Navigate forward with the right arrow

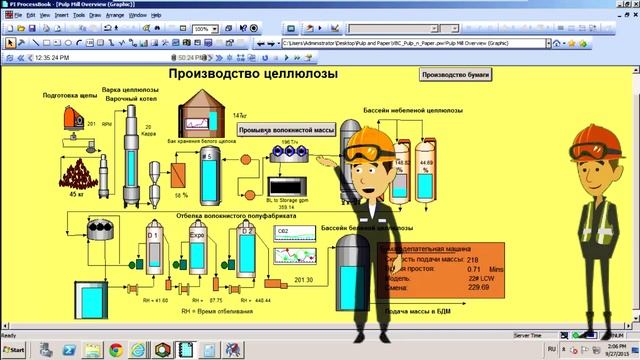pyautogui.click(x=271, y=43)
